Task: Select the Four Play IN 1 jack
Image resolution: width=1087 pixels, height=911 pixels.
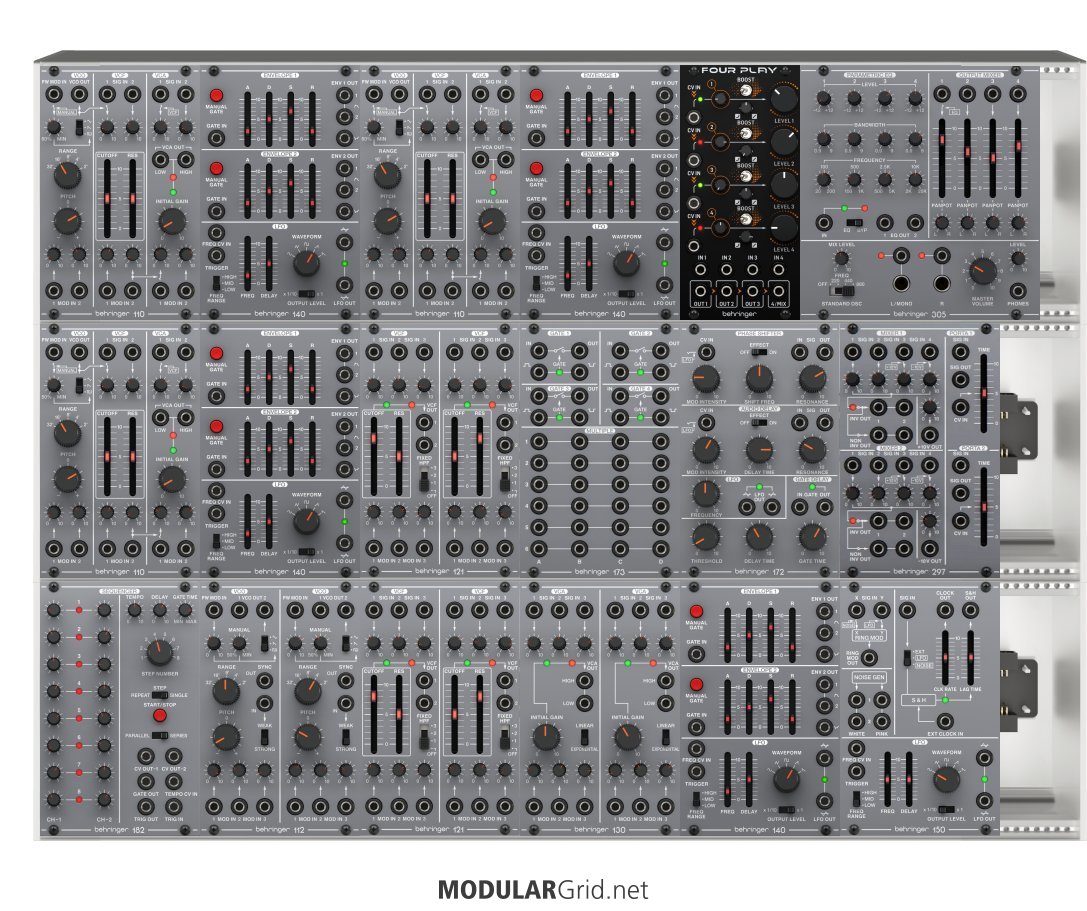Action: tap(702, 268)
